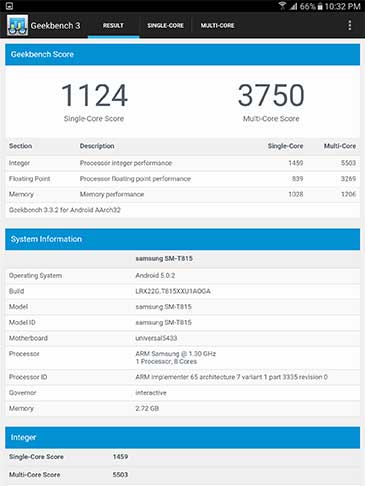Tap Integer Multi-Core Score label at bottom

pyautogui.click(x=34, y=475)
